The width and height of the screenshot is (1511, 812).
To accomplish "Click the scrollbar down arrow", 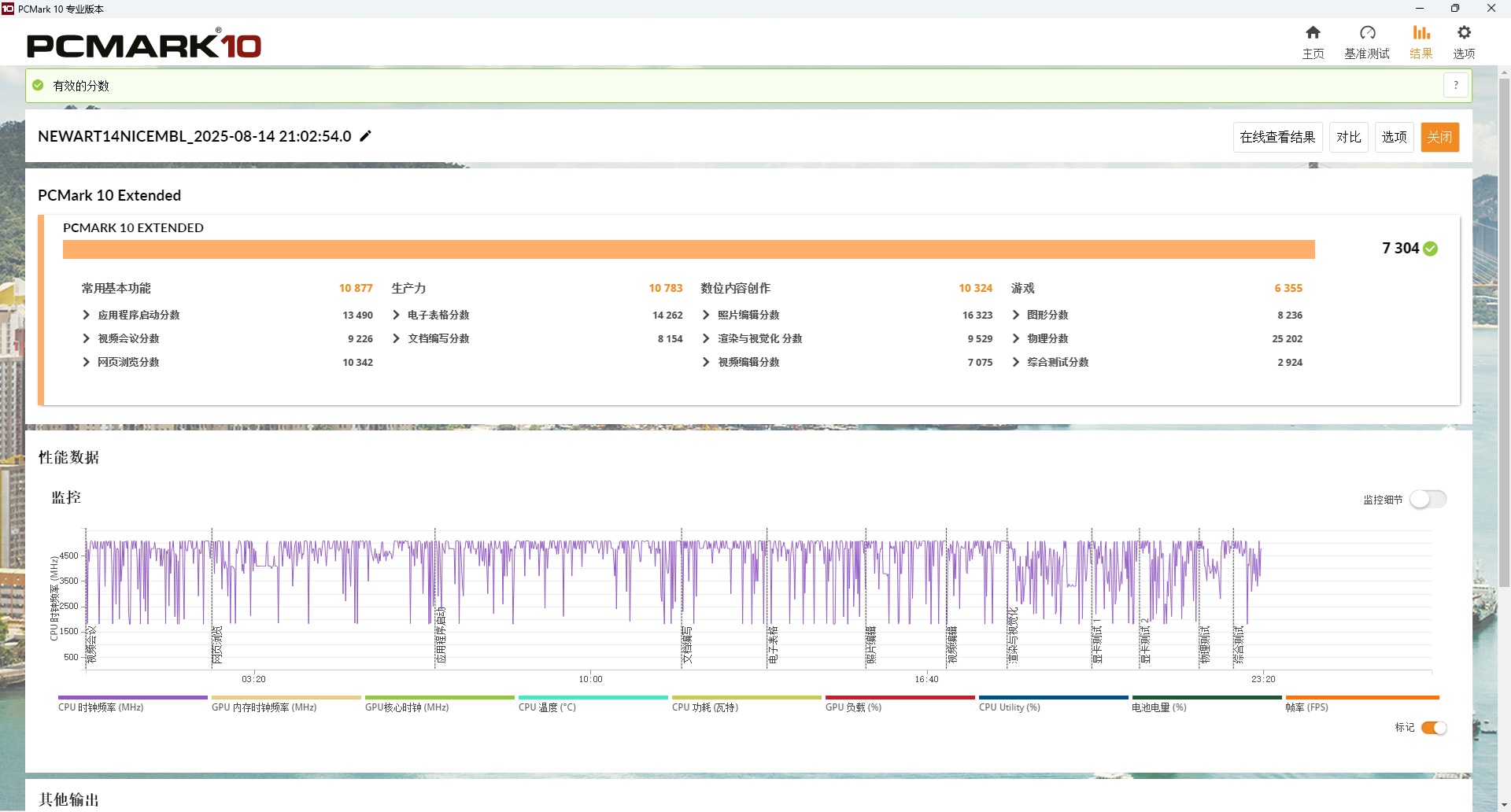I will [1504, 804].
